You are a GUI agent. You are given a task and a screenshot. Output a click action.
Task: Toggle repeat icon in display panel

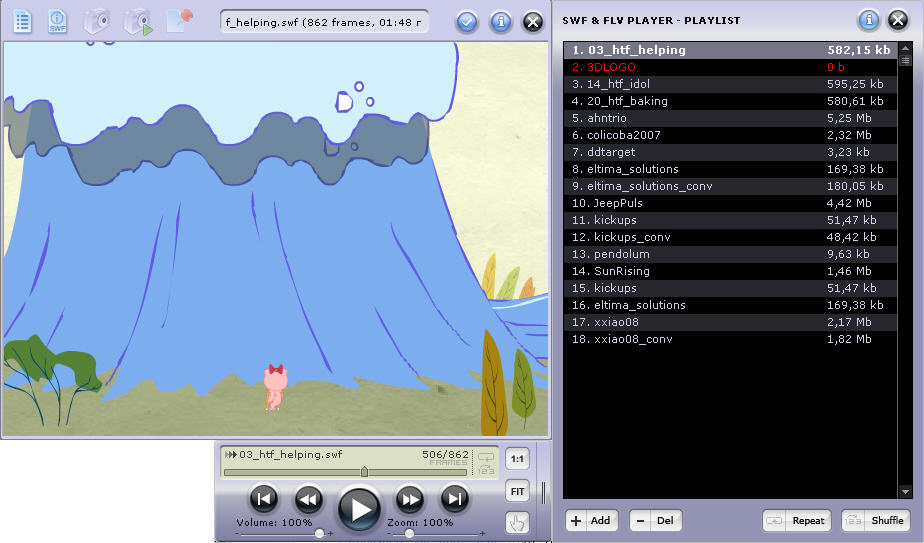pyautogui.click(x=486, y=457)
